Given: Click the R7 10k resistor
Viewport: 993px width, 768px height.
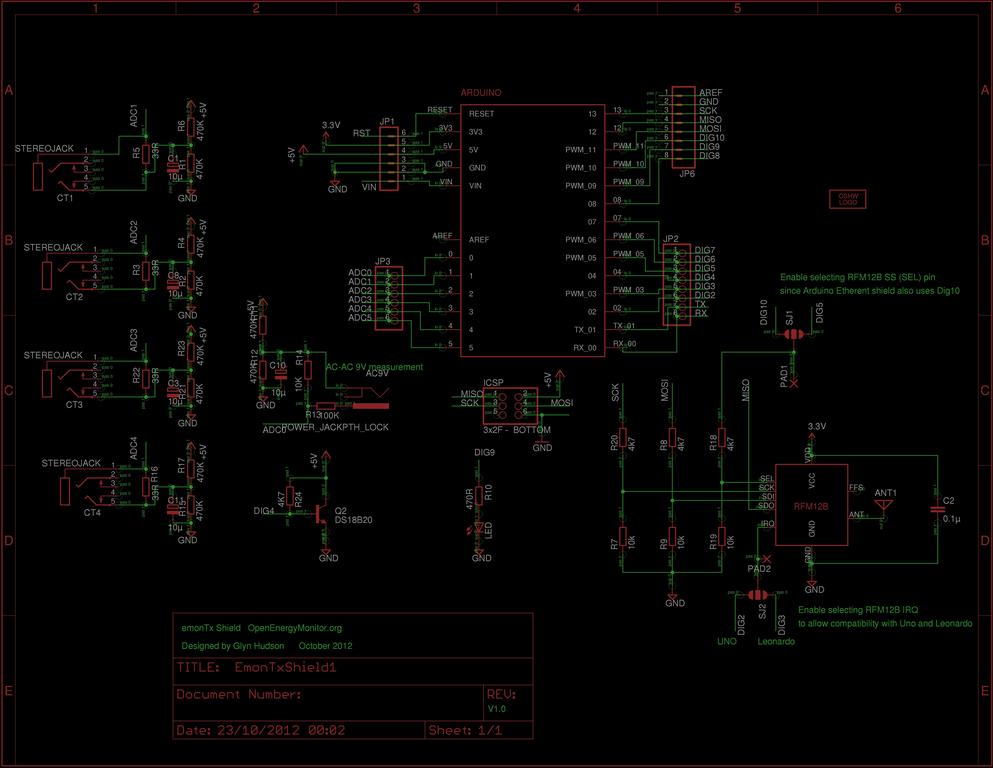Looking at the screenshot, I should tap(623, 536).
